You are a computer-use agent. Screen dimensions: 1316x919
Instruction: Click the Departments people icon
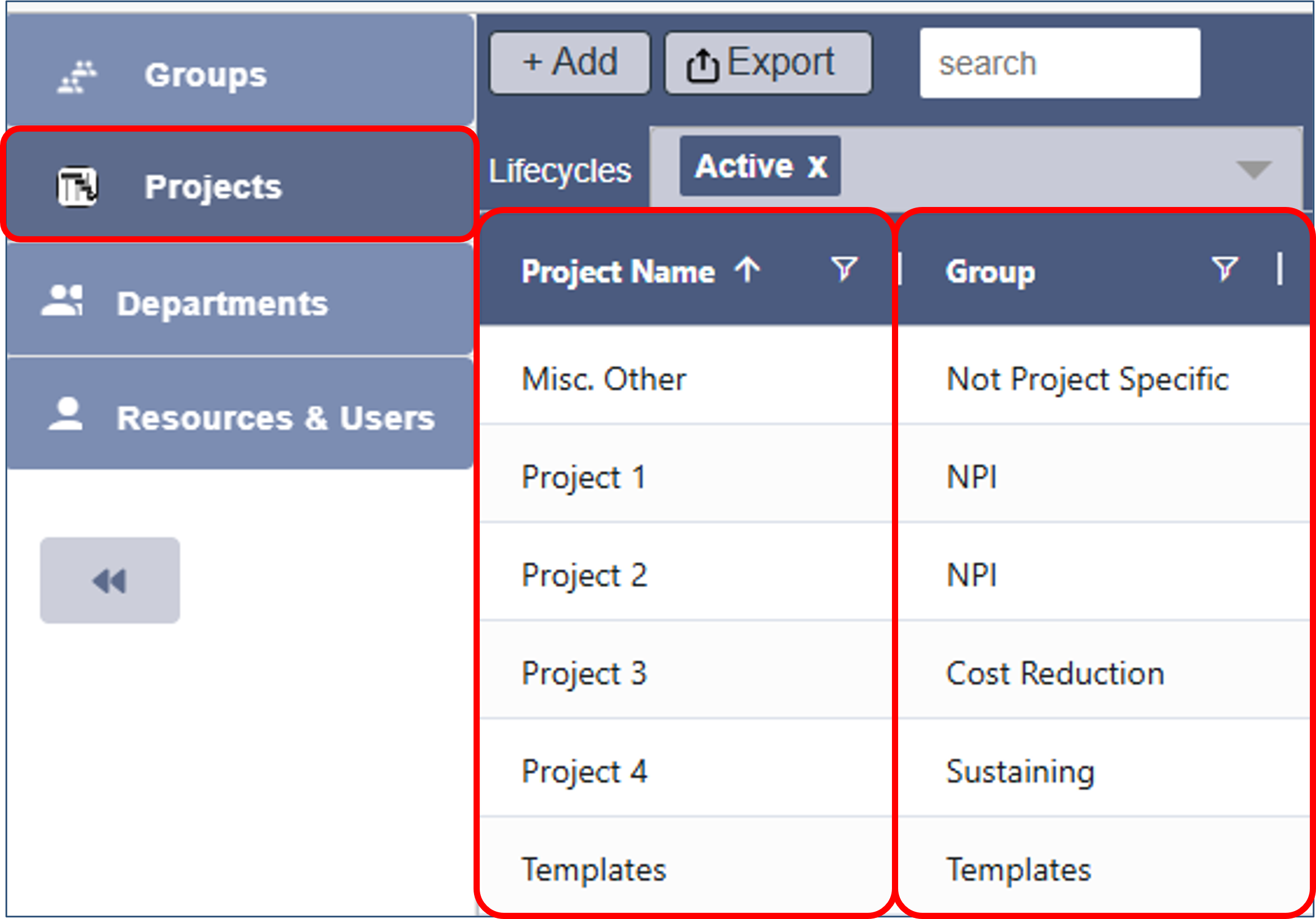[62, 301]
